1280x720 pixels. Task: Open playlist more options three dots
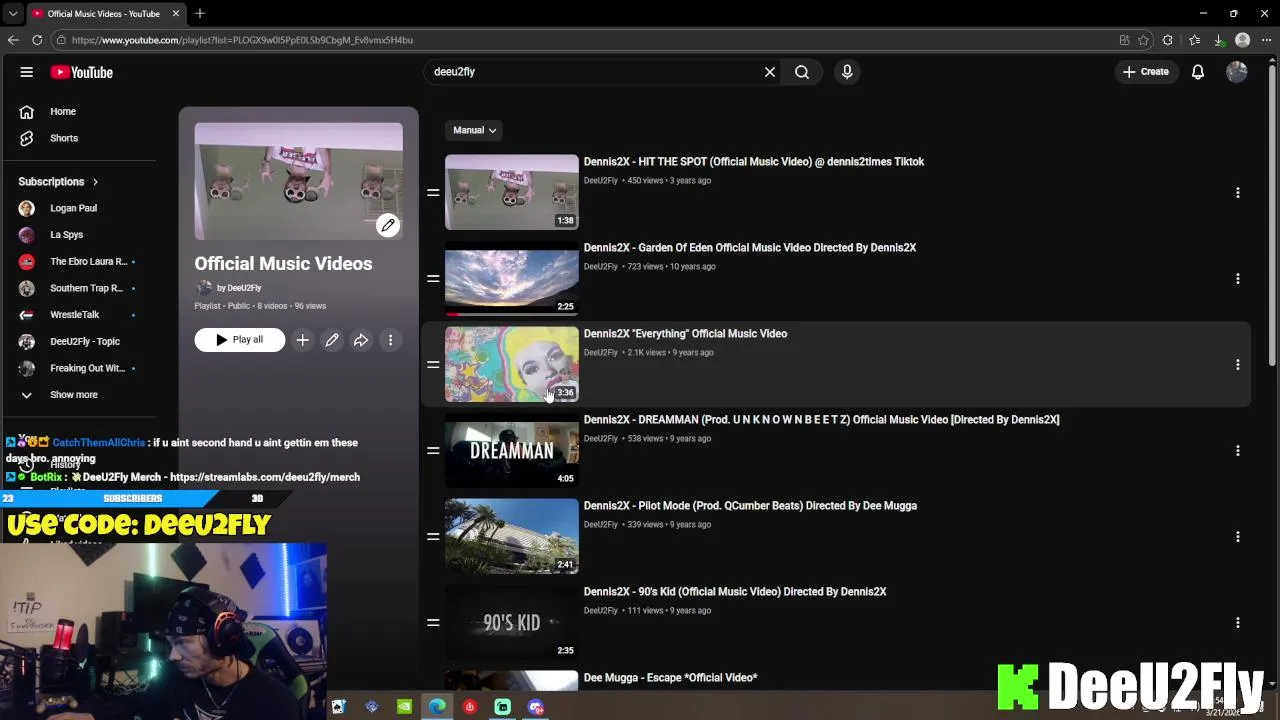391,340
